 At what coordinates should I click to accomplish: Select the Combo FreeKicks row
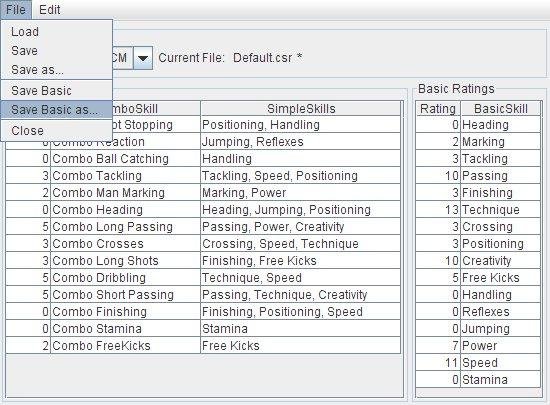click(203, 346)
